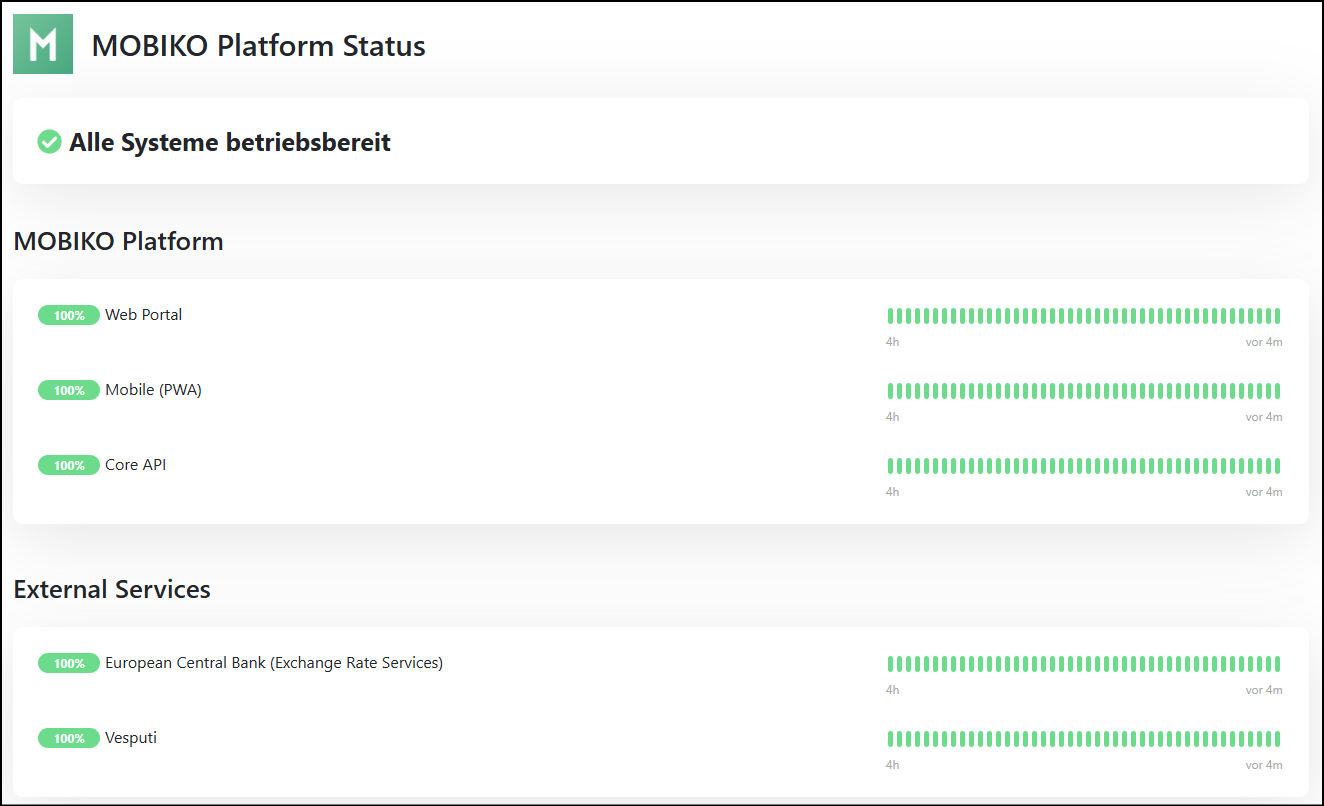This screenshot has height=806, width=1324.
Task: Click the green MOBIKO M logo
Action: click(43, 44)
